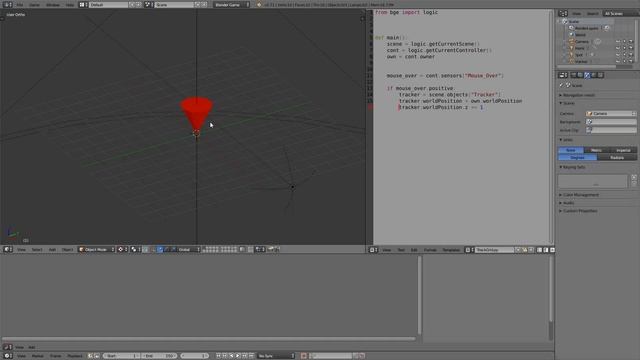The height and width of the screenshot is (360, 640).
Task: Select Radians rotation units
Action: pos(617,158)
